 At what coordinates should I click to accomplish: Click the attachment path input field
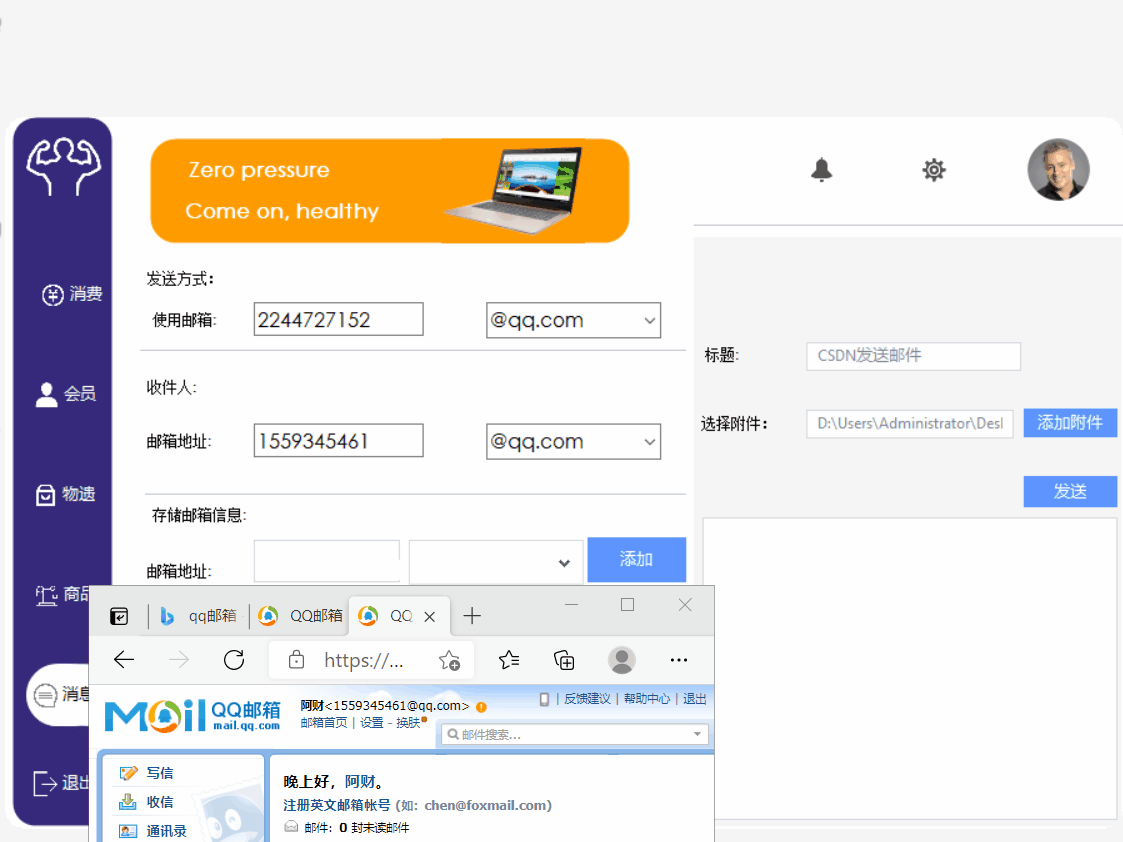909,423
